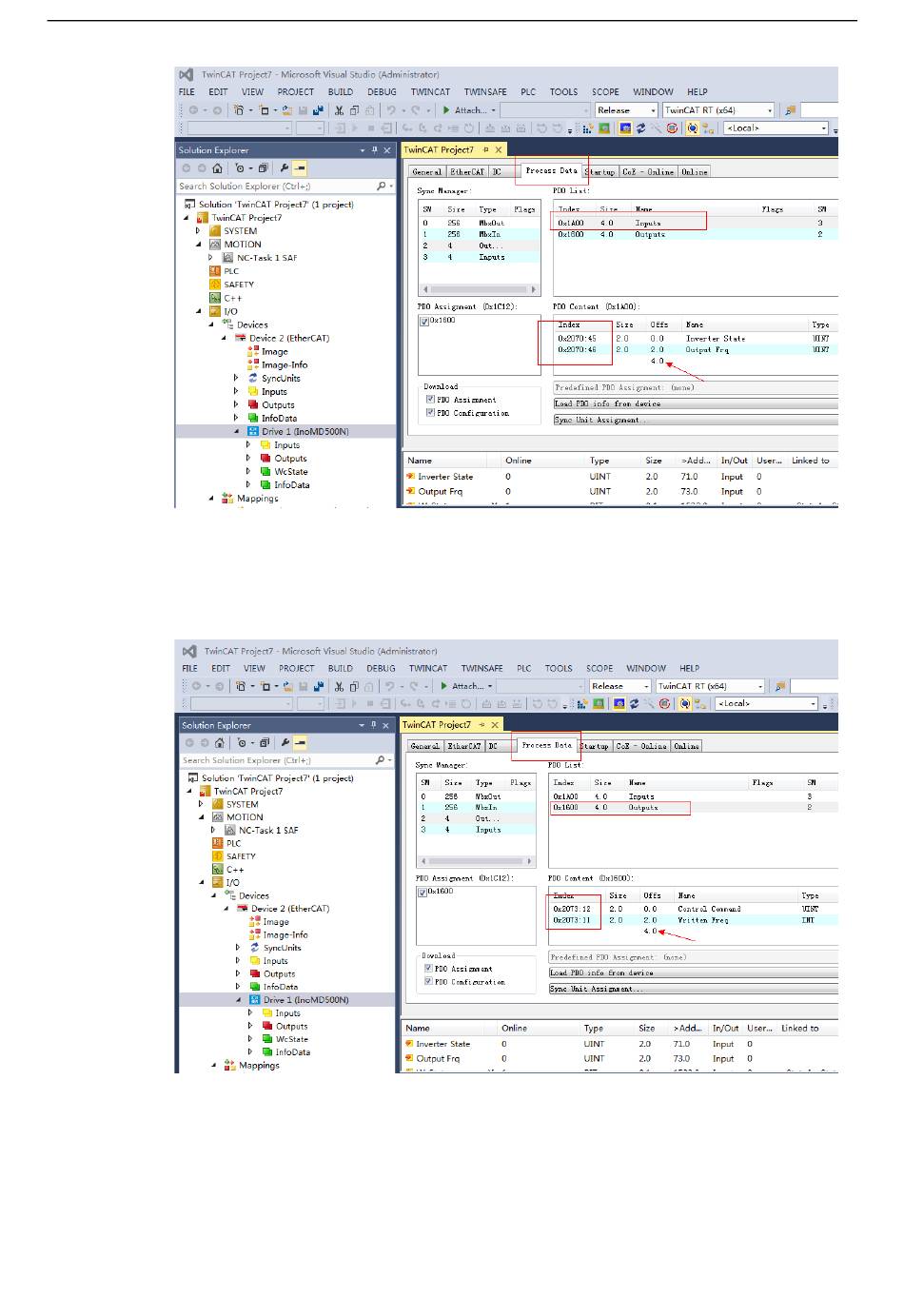
Task: Click the Cut scissors icon in the first screenshot's toolbar
Action: click(339, 110)
